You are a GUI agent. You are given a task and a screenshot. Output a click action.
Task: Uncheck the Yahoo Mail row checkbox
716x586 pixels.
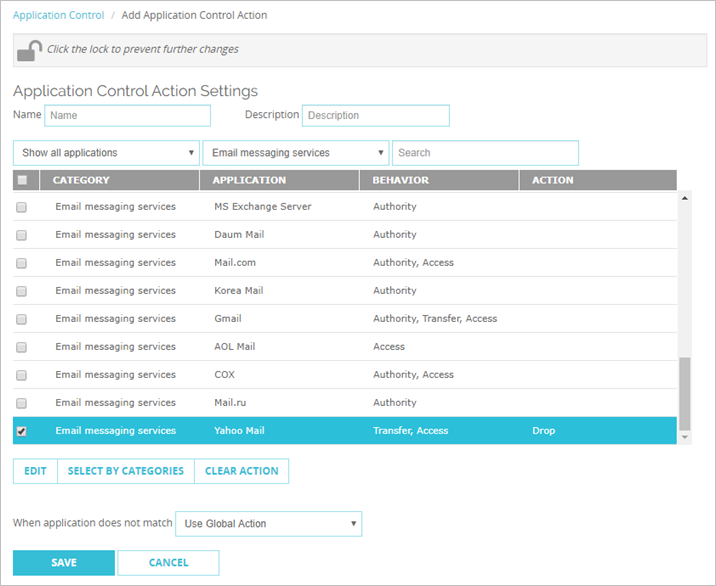point(22,431)
